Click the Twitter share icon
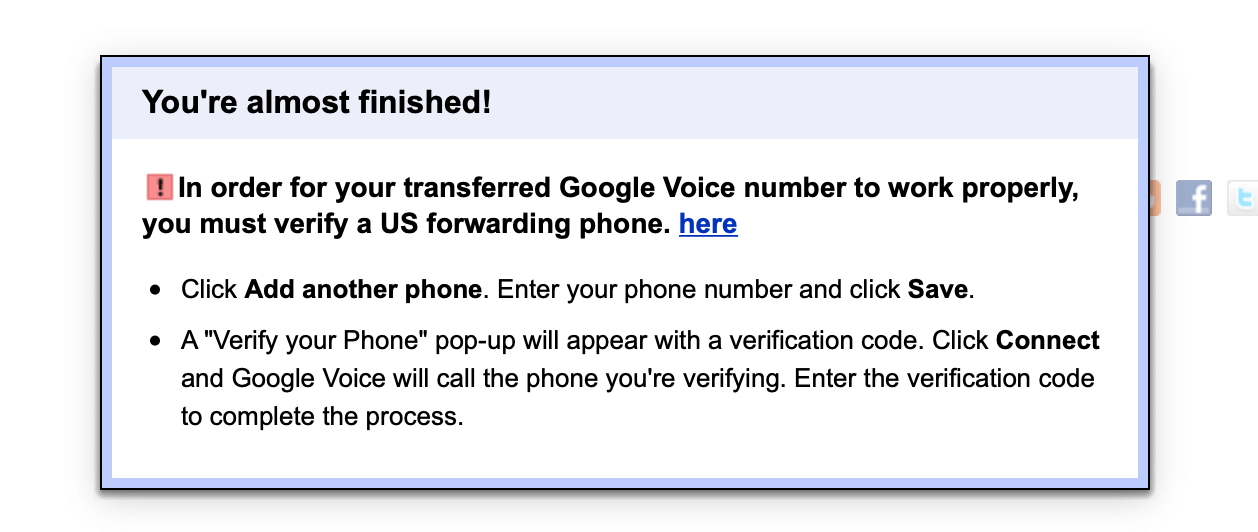 pos(1243,197)
